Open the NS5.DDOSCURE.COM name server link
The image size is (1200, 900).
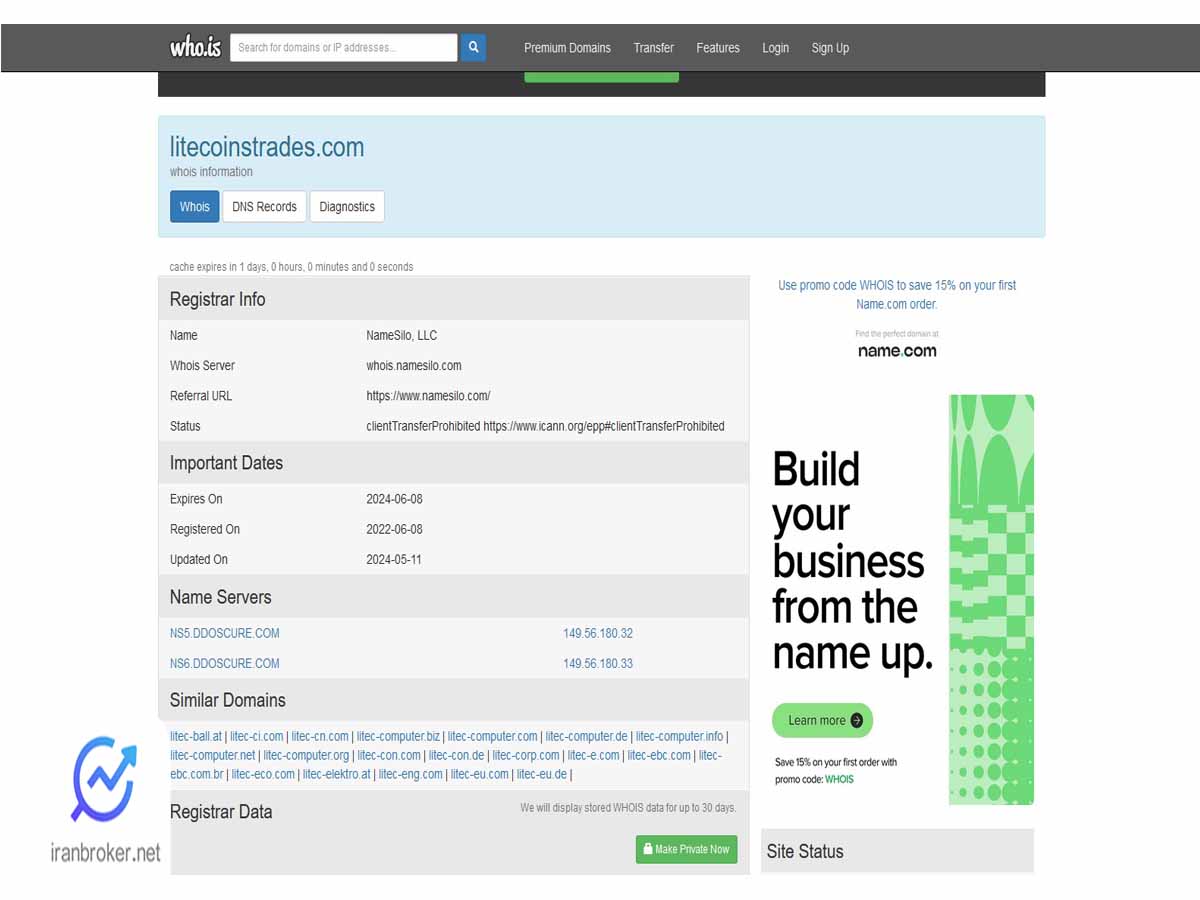(225, 633)
